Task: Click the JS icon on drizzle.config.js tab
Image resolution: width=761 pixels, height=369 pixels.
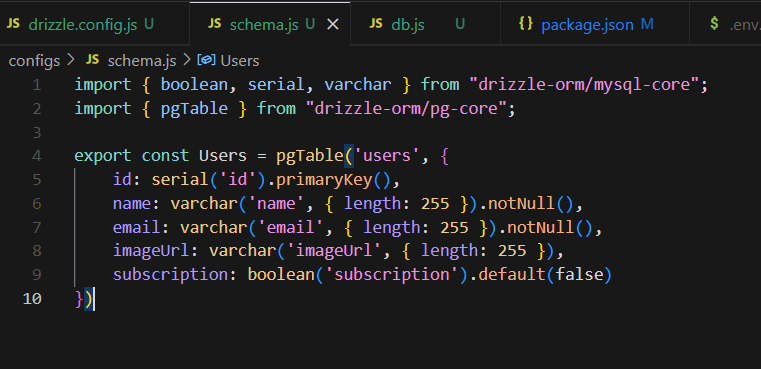Action: [14, 24]
